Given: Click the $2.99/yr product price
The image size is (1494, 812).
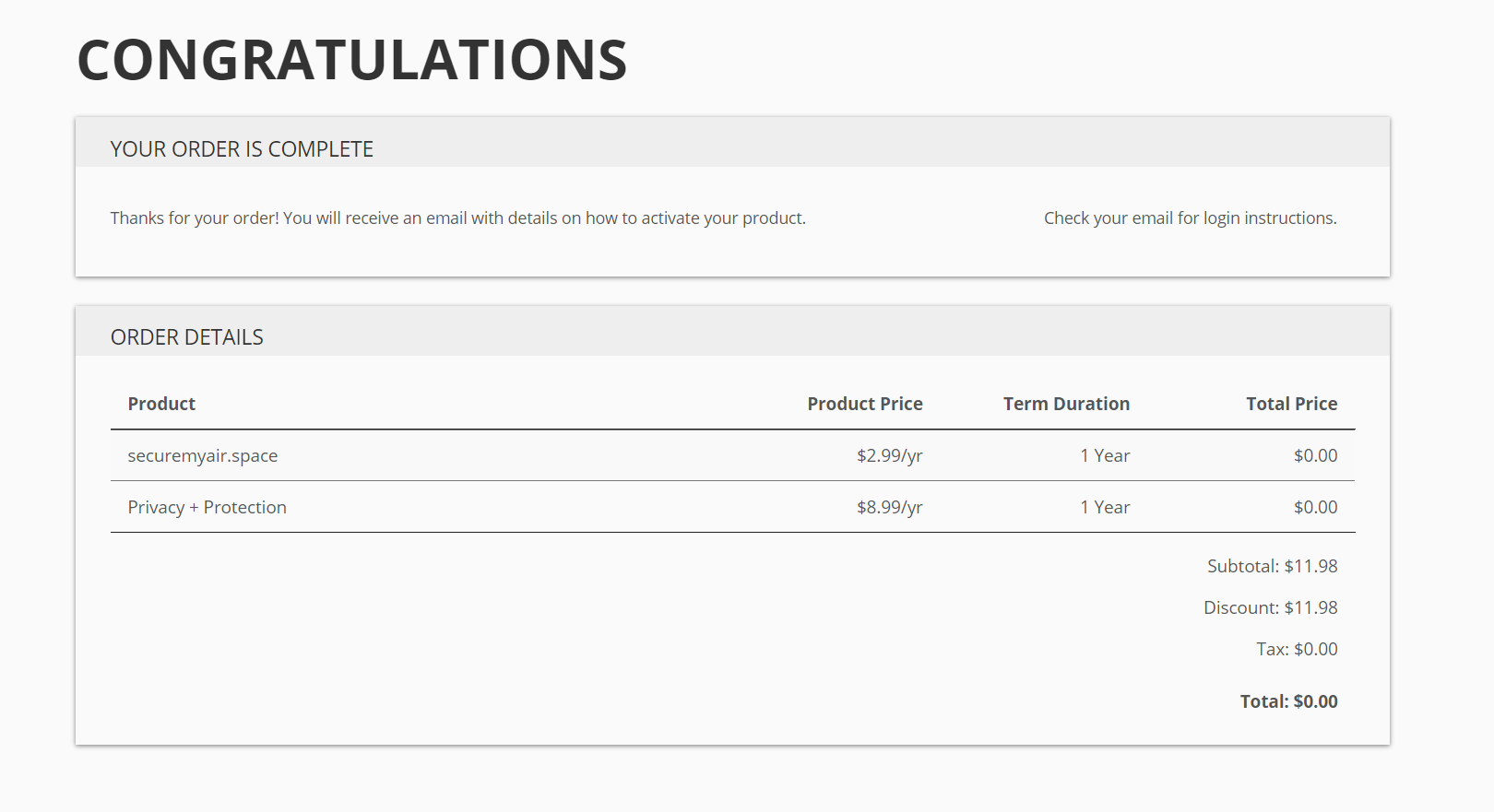Looking at the screenshot, I should (889, 455).
